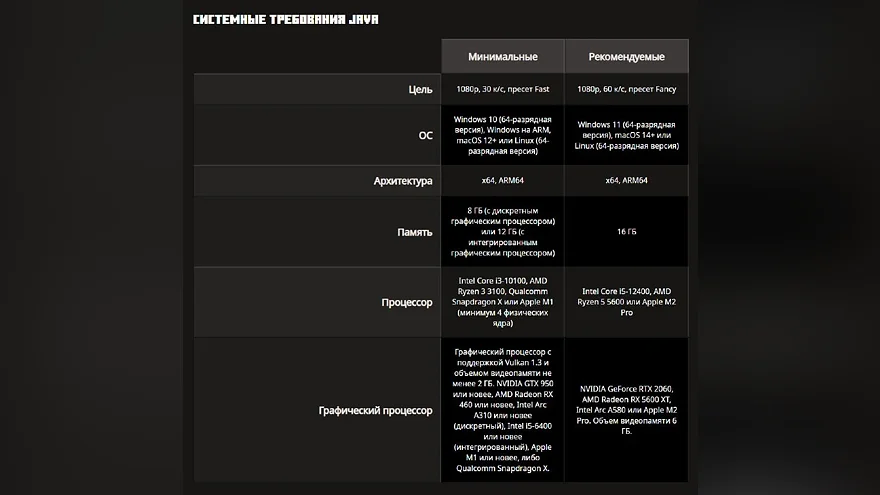Click the minimum OS cell with Windows 10

pyautogui.click(x=503, y=135)
